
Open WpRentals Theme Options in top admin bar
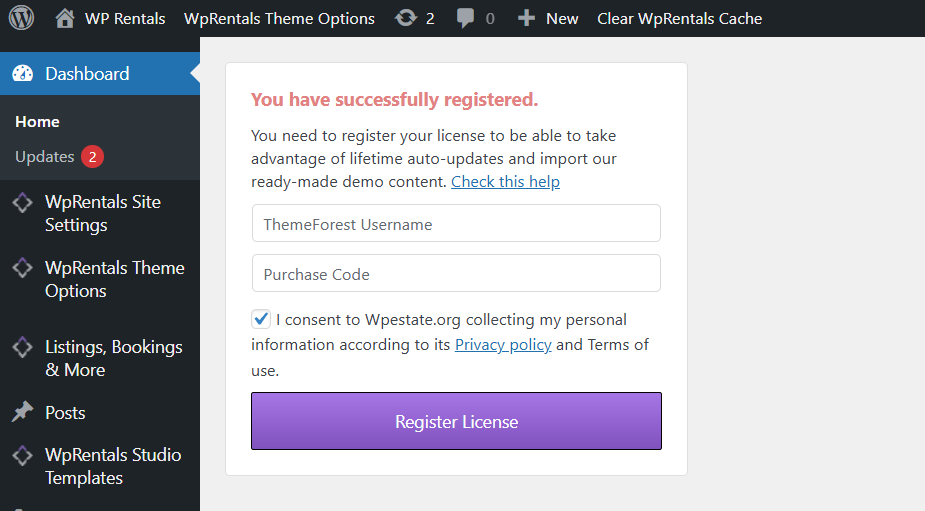[x=279, y=18]
